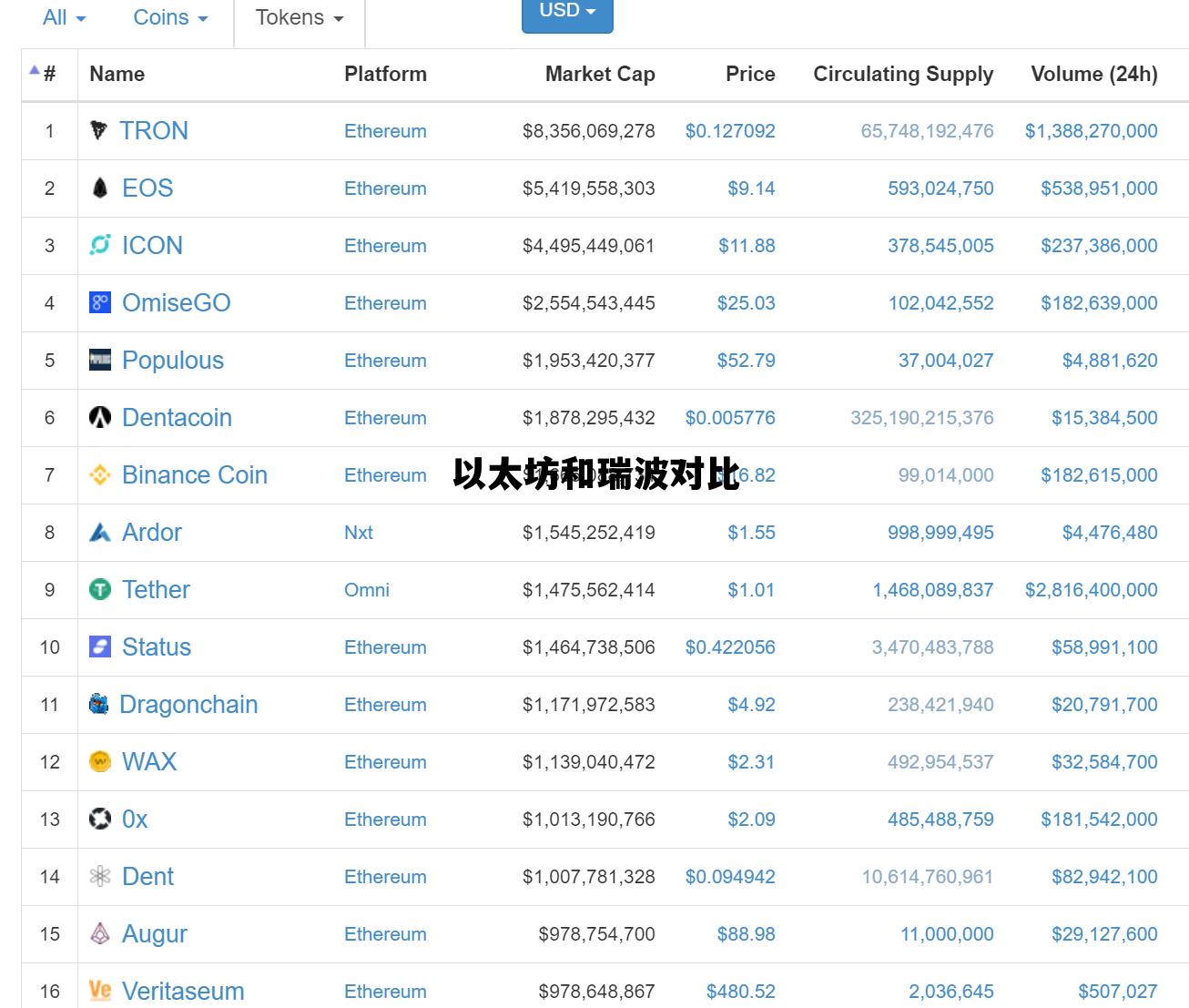The height and width of the screenshot is (1008, 1189).
Task: Click the Ethereum platform link in TRON row
Action: 385,130
